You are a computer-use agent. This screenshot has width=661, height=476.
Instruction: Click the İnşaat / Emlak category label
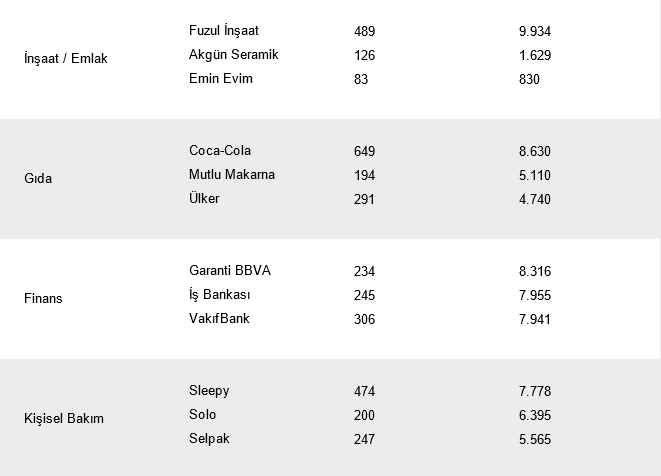click(65, 59)
